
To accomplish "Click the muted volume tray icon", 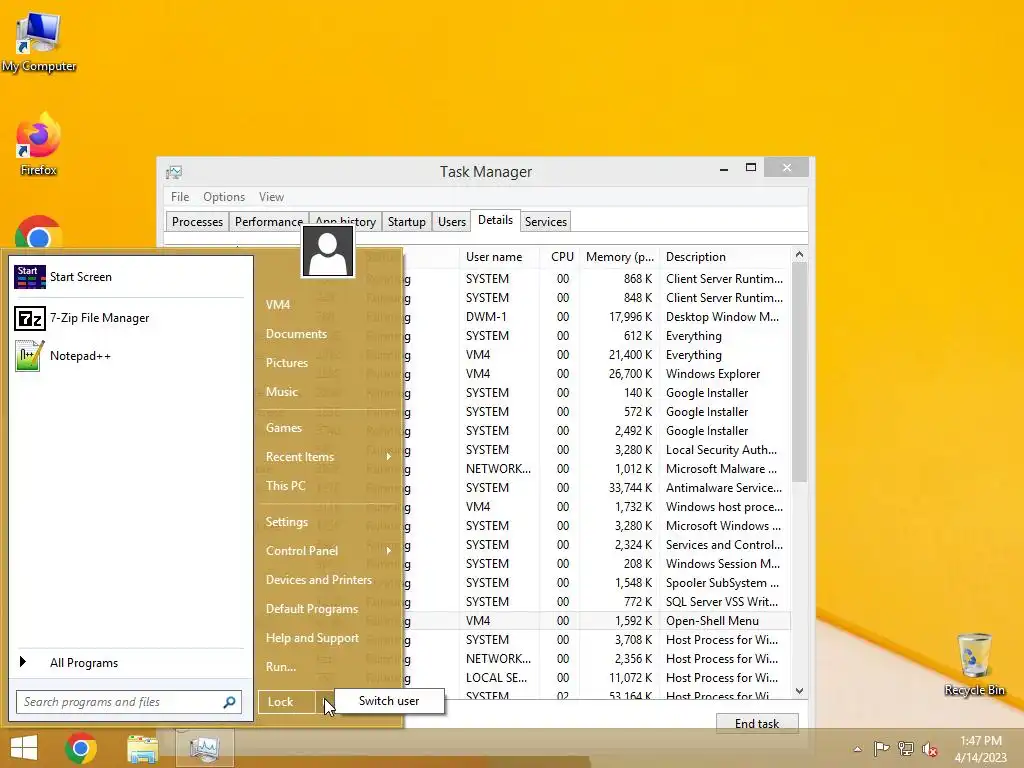I will 930,748.
